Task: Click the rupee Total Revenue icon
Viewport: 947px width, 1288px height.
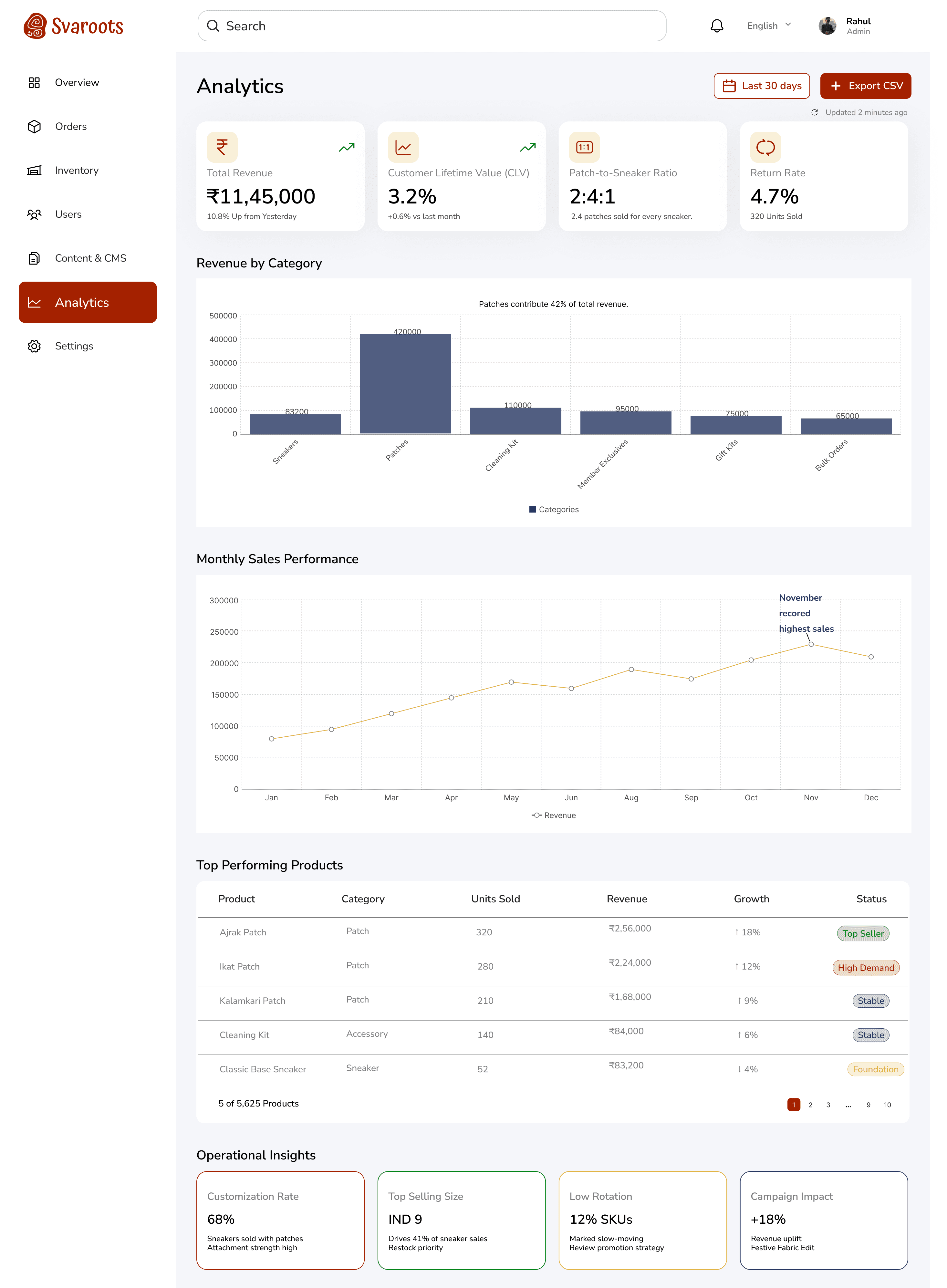Action: (222, 147)
